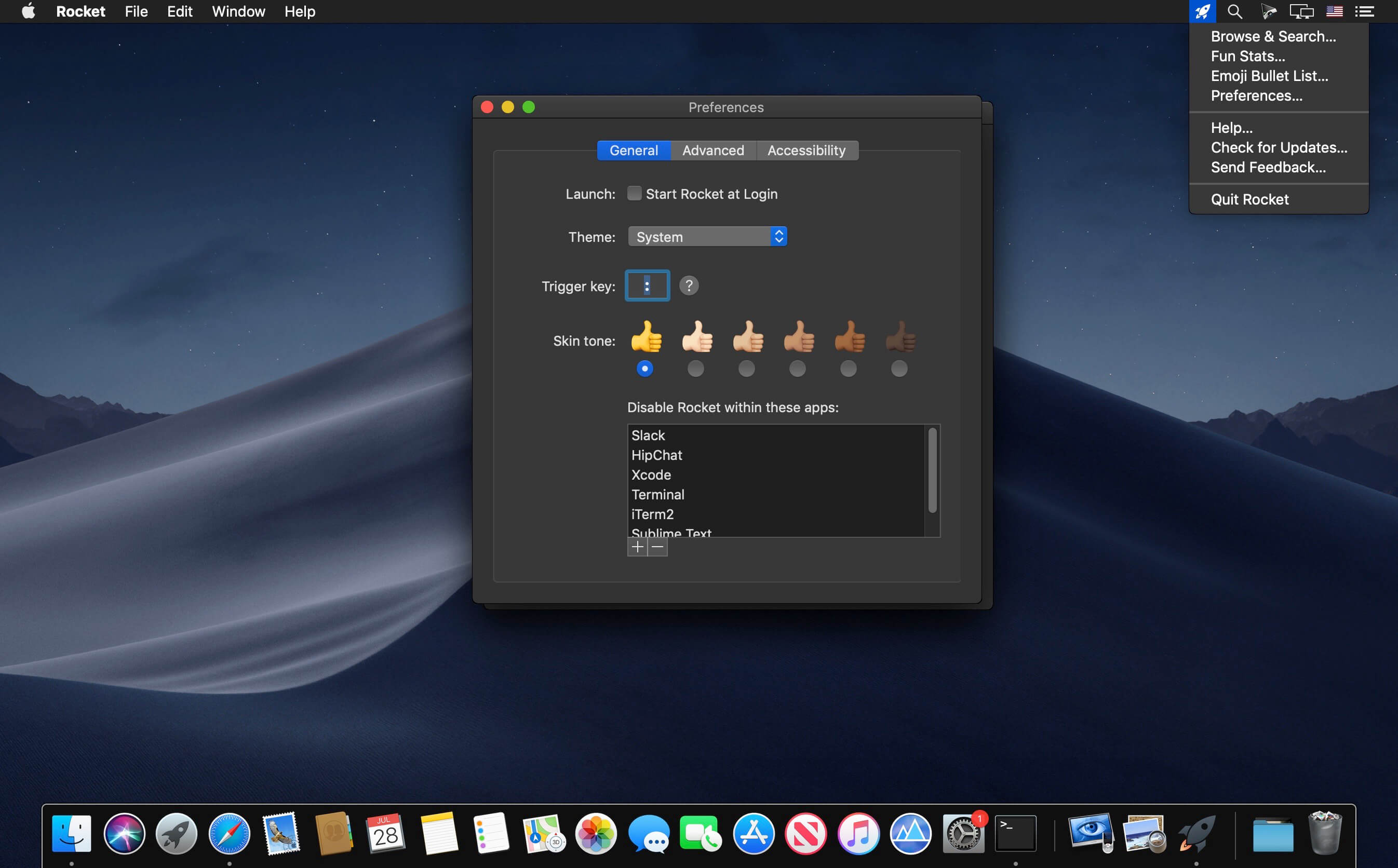Viewport: 1398px width, 868px height.
Task: Open the Terminal icon in the Dock
Action: coord(1016,834)
